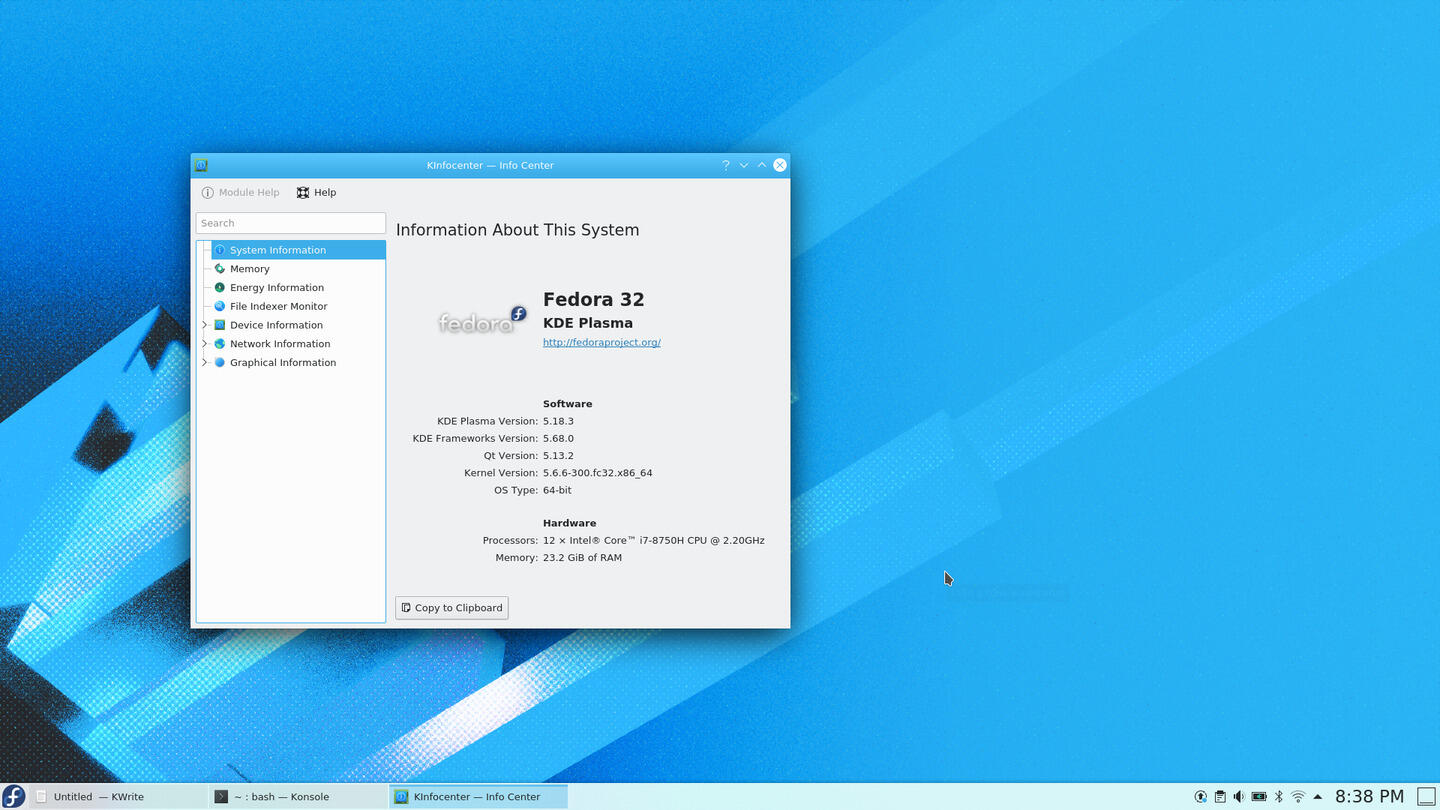This screenshot has height=810, width=1440.
Task: Click the kernel version value 5.6.6-300.fc32.x86_64
Action: pyautogui.click(x=597, y=473)
